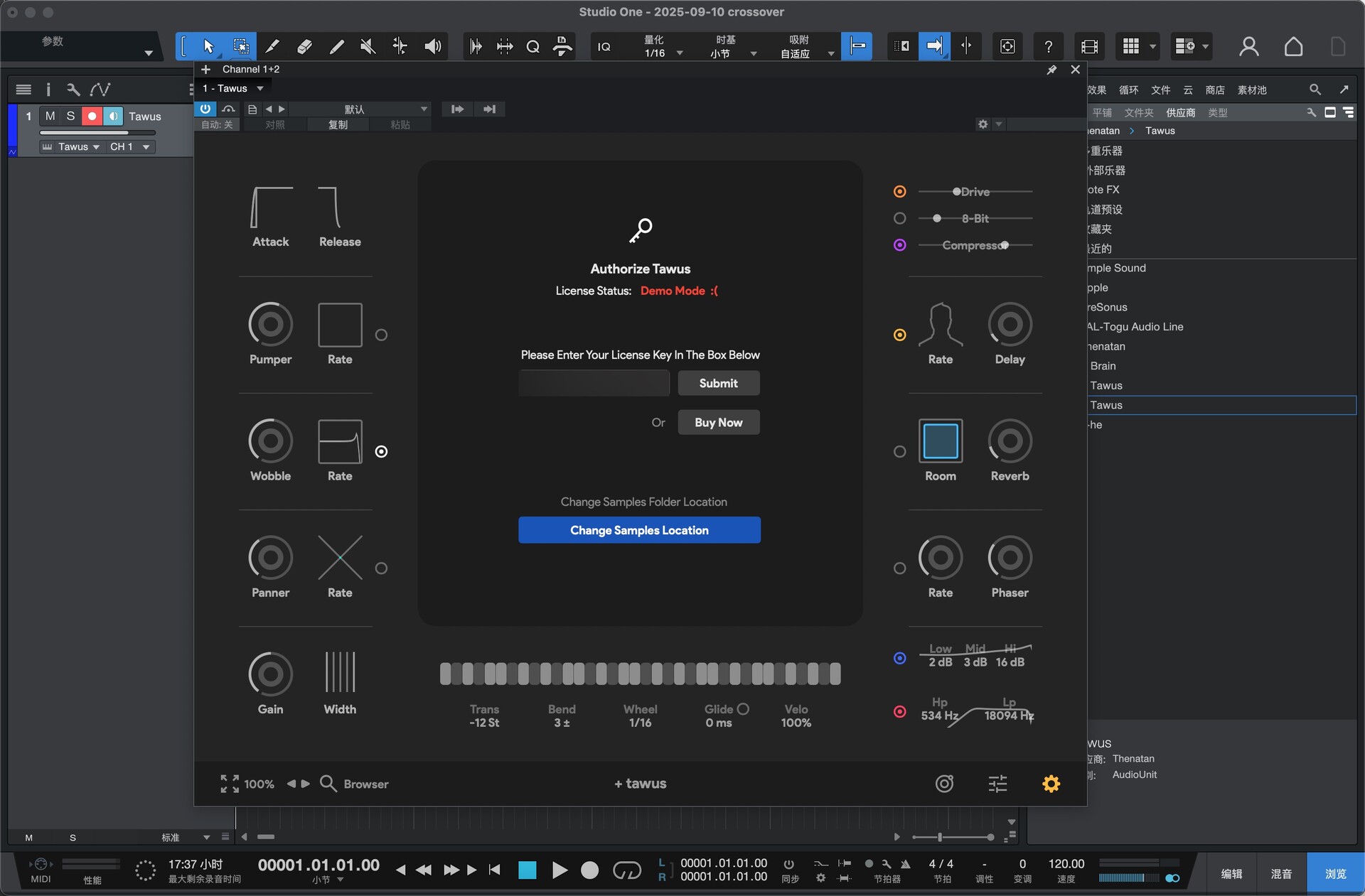The image size is (1365, 896).
Task: Open the plugin preset dropdown
Action: tap(360, 109)
